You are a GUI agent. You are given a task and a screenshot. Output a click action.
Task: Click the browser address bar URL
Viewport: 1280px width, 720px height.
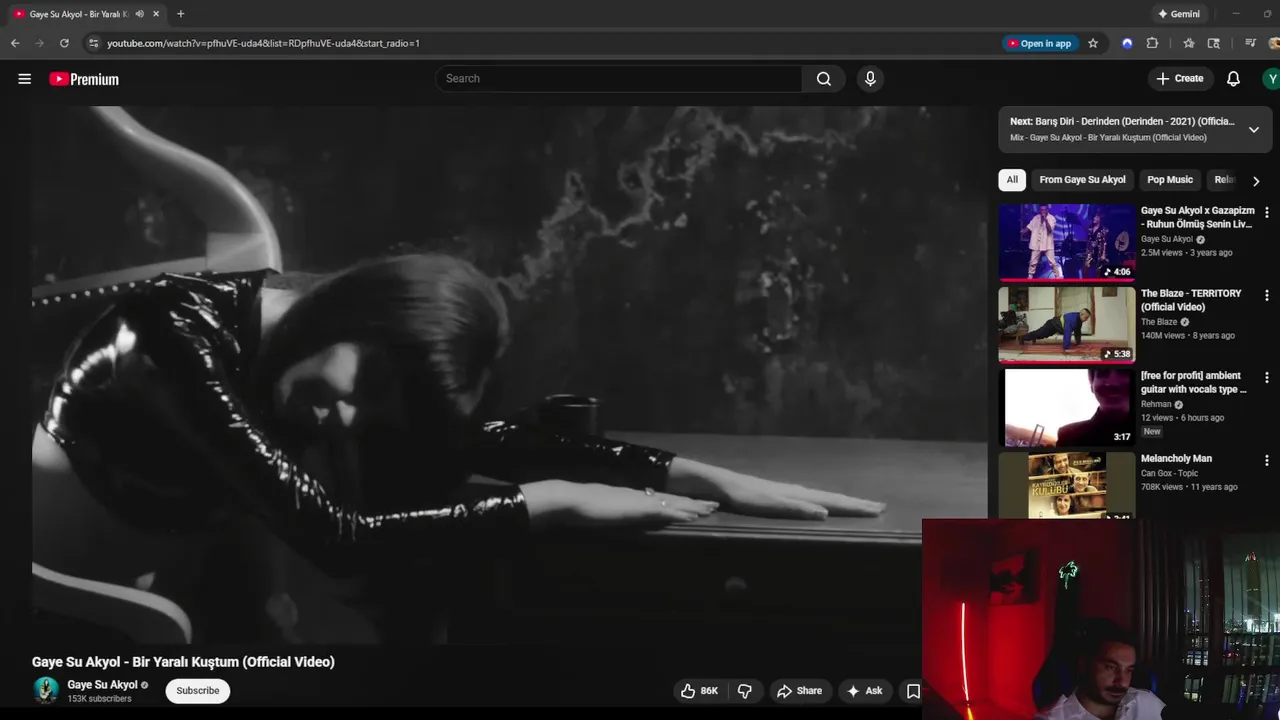(263, 43)
